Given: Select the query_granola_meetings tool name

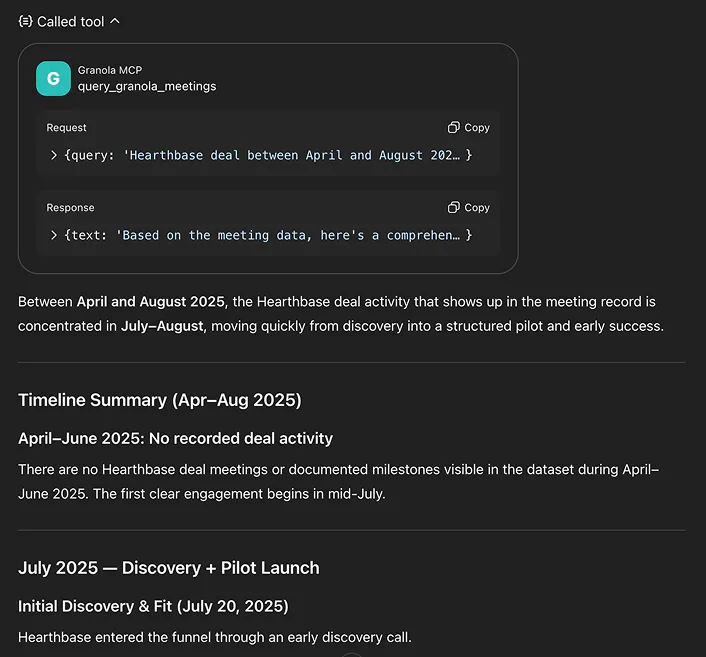Looking at the screenshot, I should 147,86.
